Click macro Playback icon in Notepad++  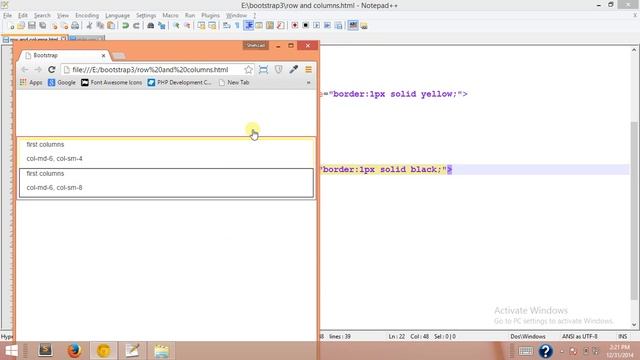tap(316, 26)
